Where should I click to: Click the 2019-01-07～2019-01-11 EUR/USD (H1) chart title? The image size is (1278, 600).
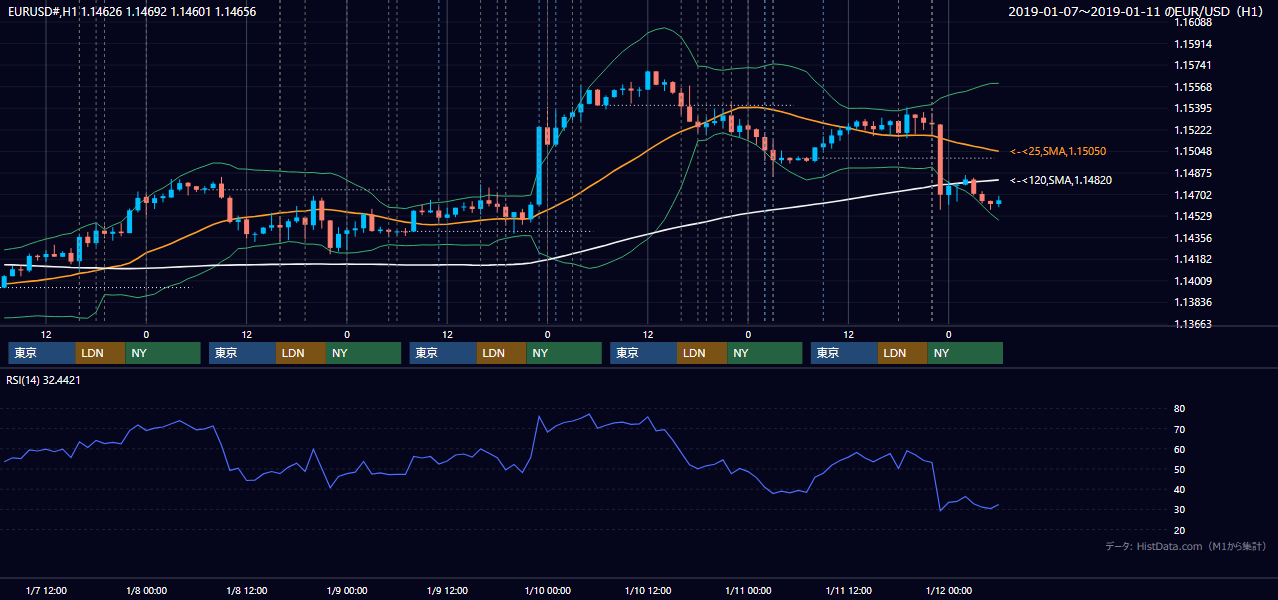tap(1137, 12)
